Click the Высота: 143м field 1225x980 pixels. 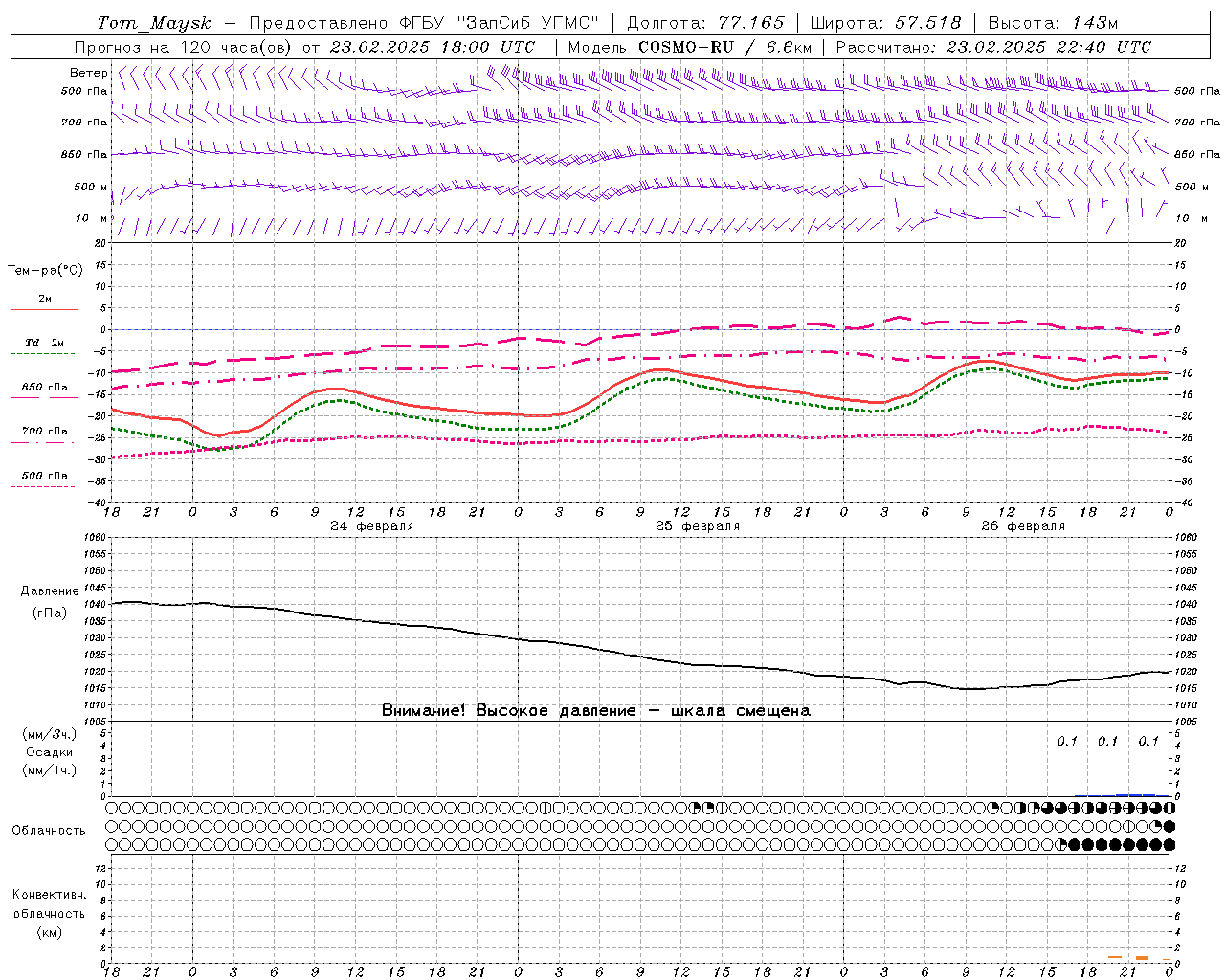tap(1053, 23)
